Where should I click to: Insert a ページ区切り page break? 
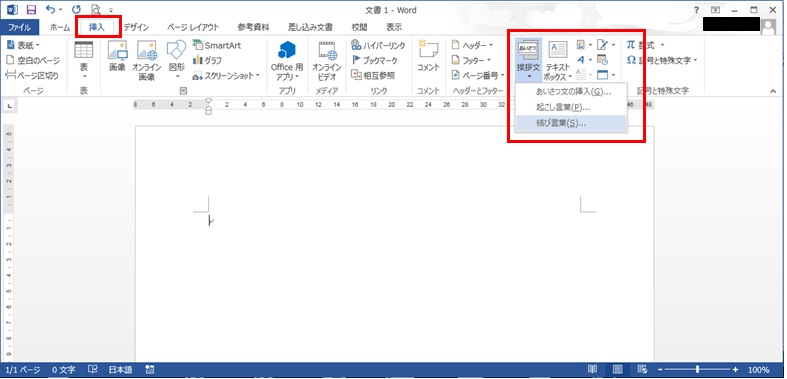point(32,75)
